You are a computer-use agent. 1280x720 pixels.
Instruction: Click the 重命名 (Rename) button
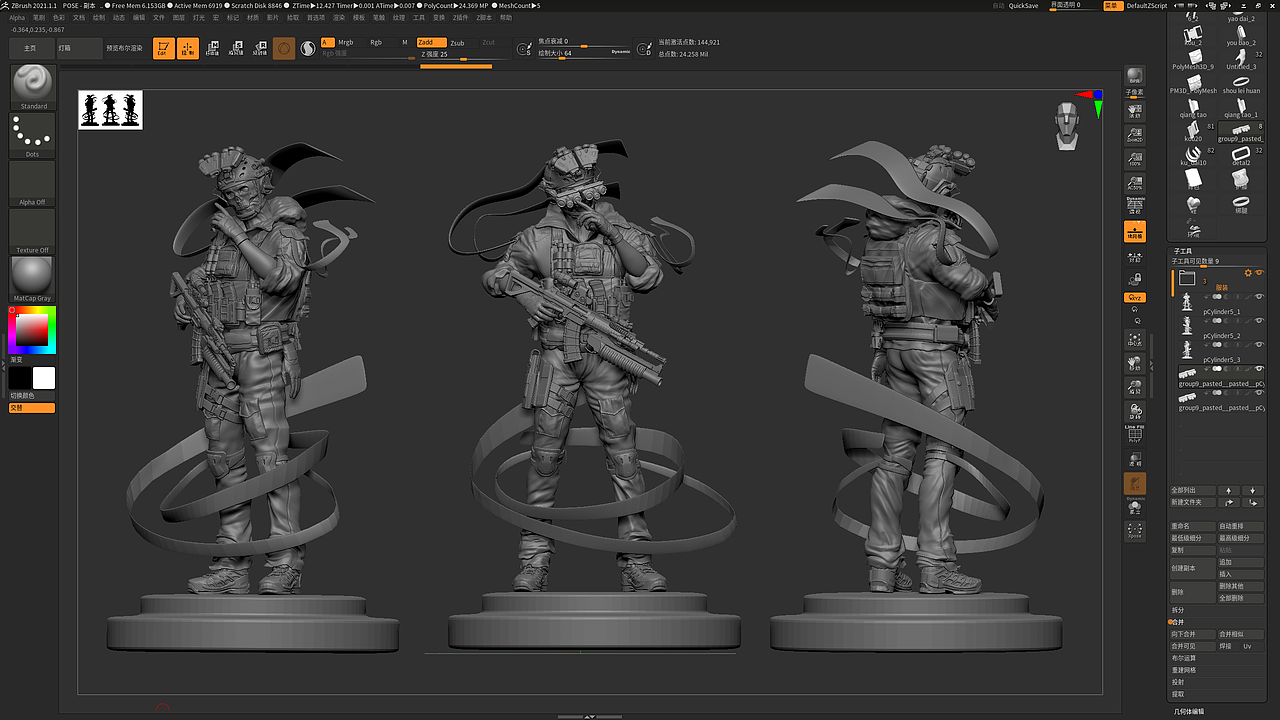1192,526
